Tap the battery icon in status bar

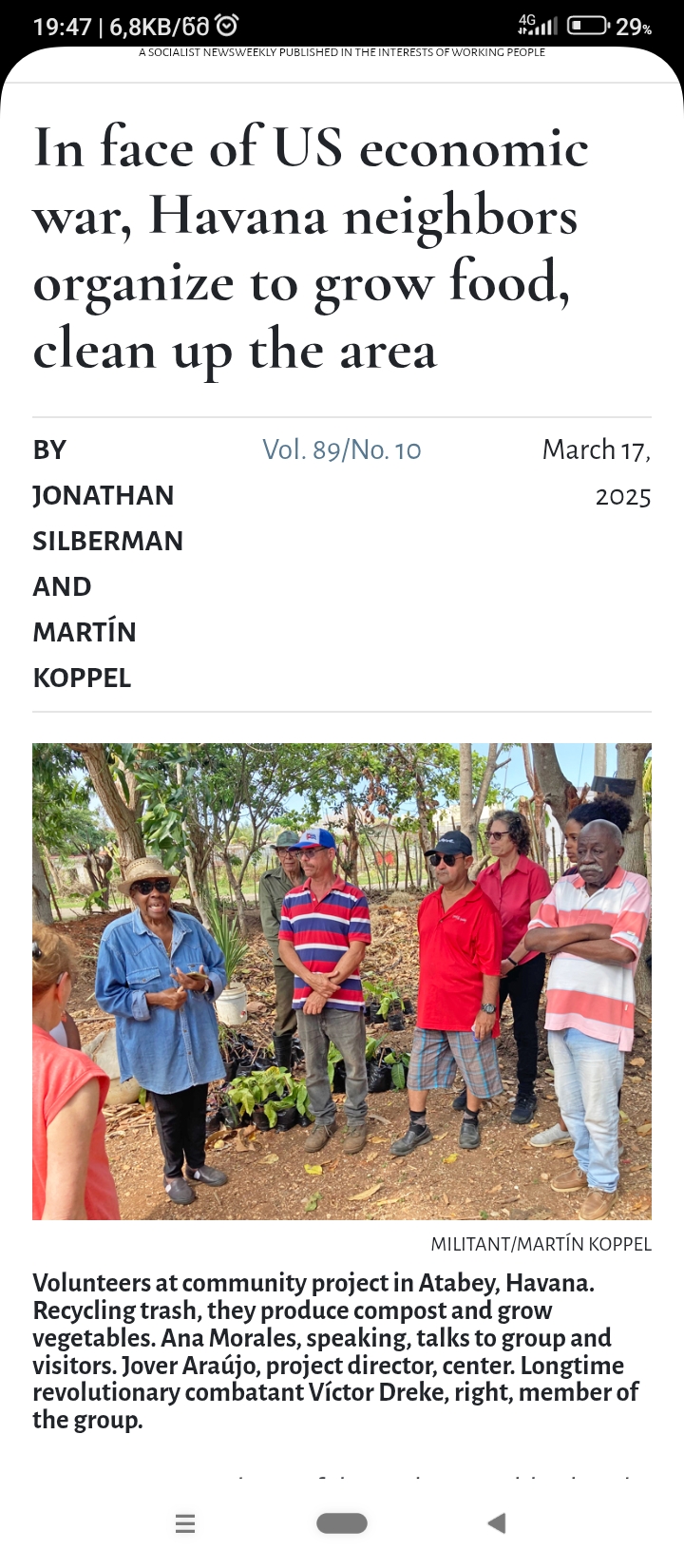click(588, 26)
